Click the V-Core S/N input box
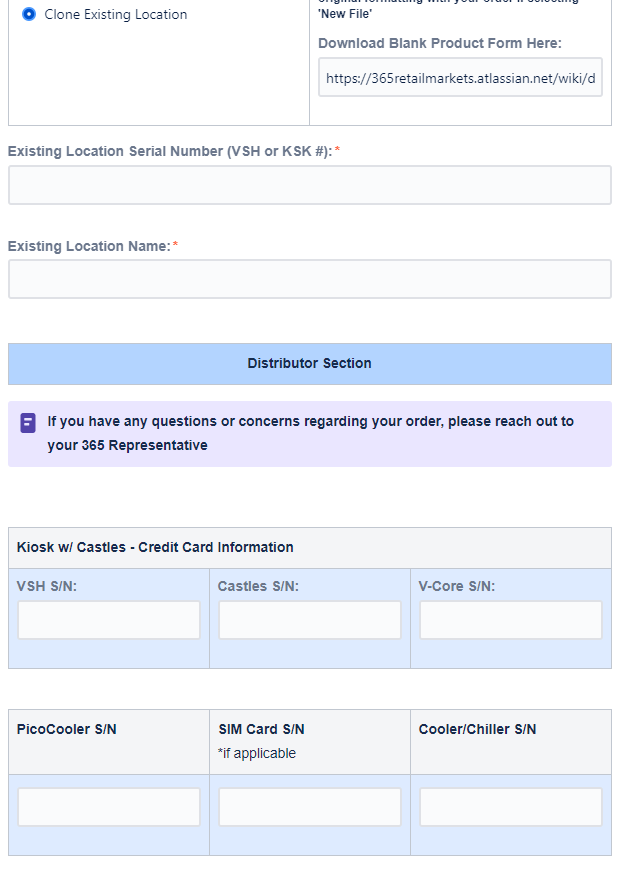Viewport: 637px width, 871px height. pyautogui.click(x=511, y=620)
